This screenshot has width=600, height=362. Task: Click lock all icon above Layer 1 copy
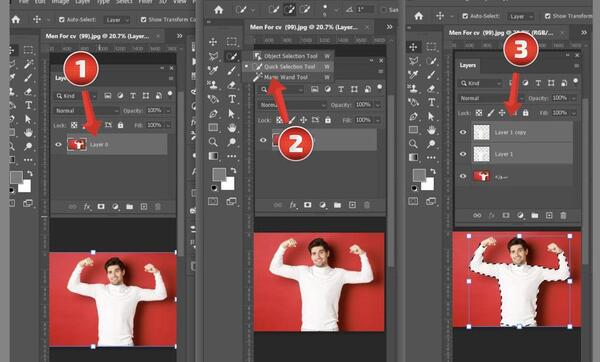pyautogui.click(x=525, y=113)
